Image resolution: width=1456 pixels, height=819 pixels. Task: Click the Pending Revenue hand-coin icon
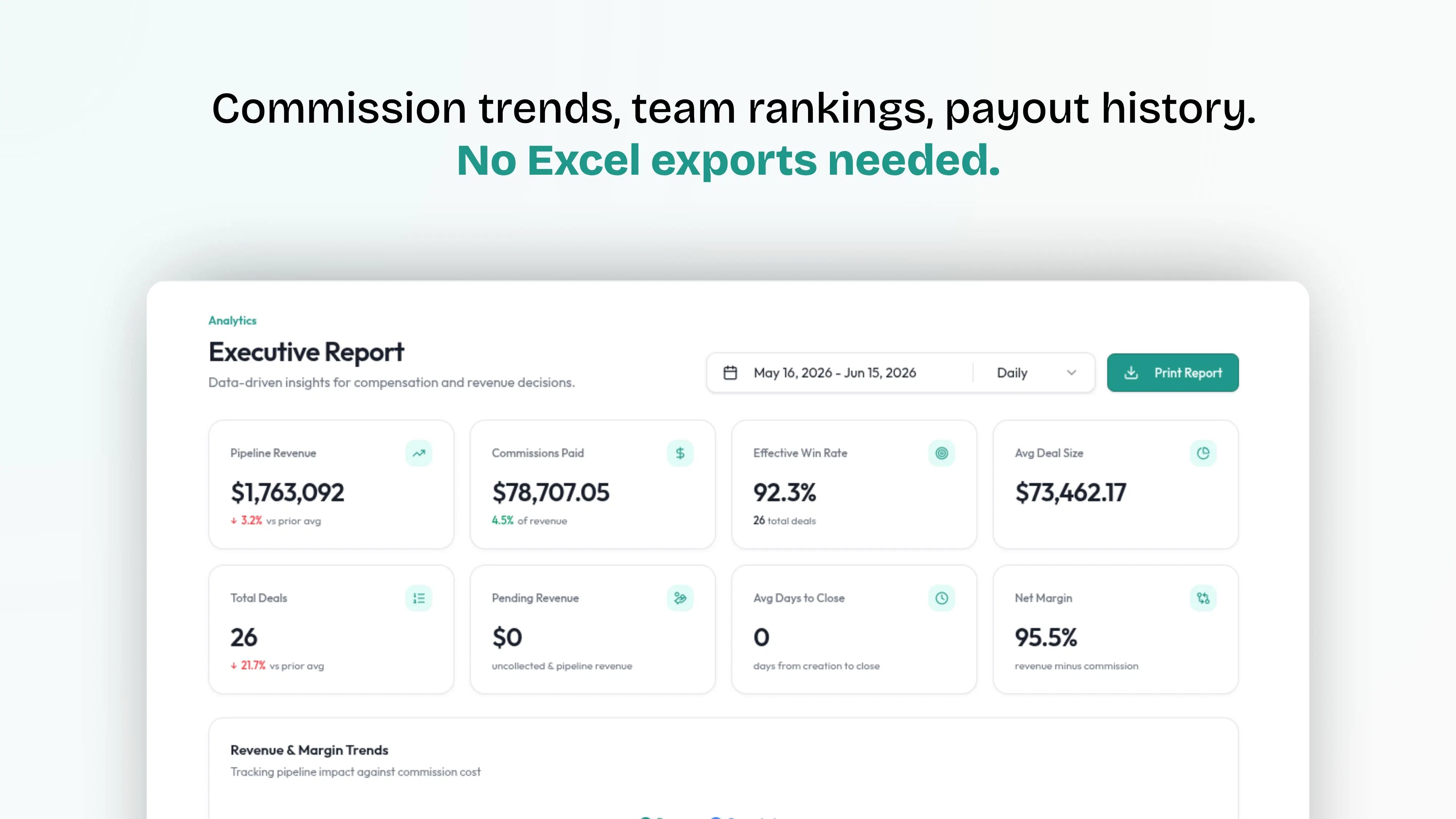680,598
